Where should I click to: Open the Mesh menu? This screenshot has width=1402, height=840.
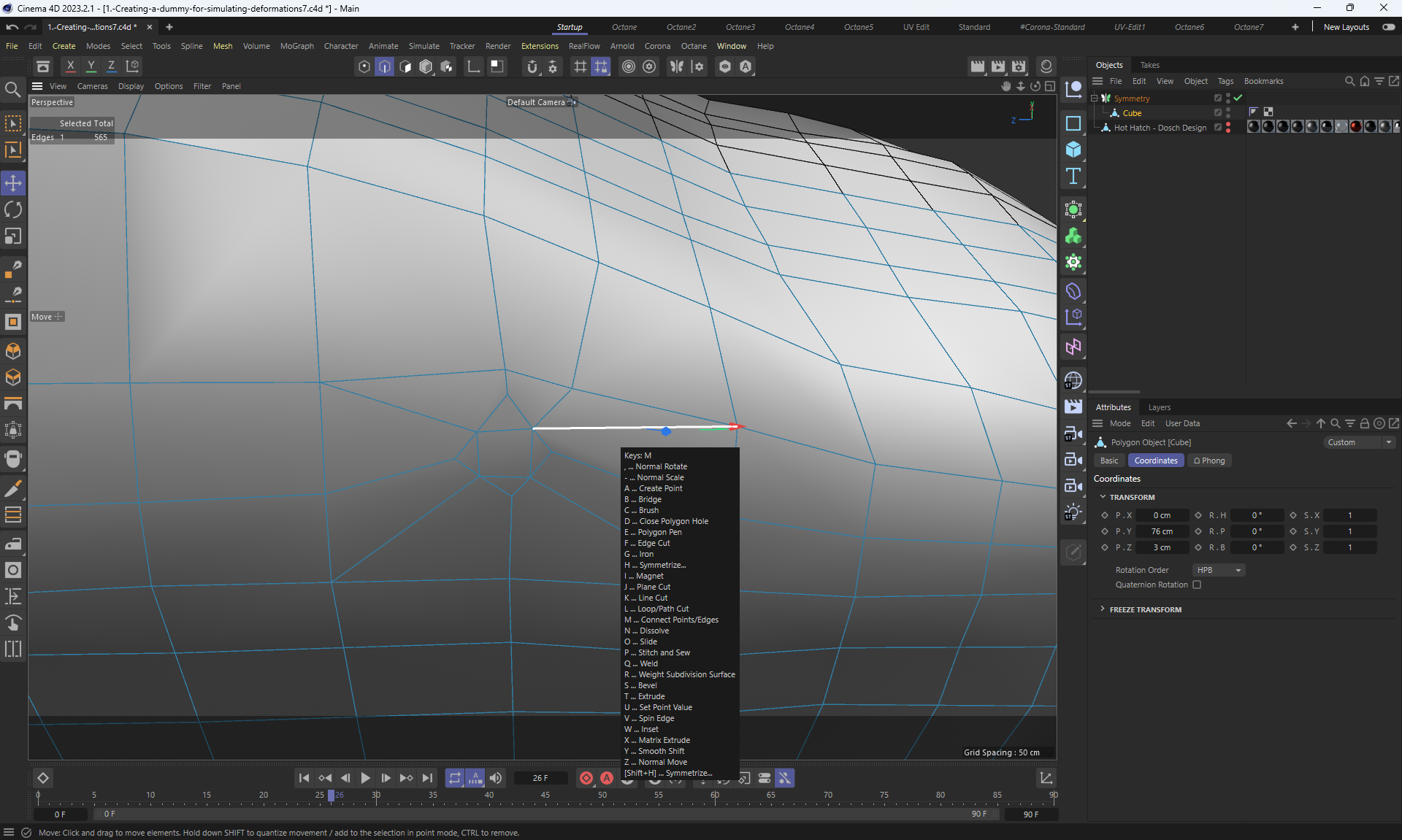pos(222,46)
